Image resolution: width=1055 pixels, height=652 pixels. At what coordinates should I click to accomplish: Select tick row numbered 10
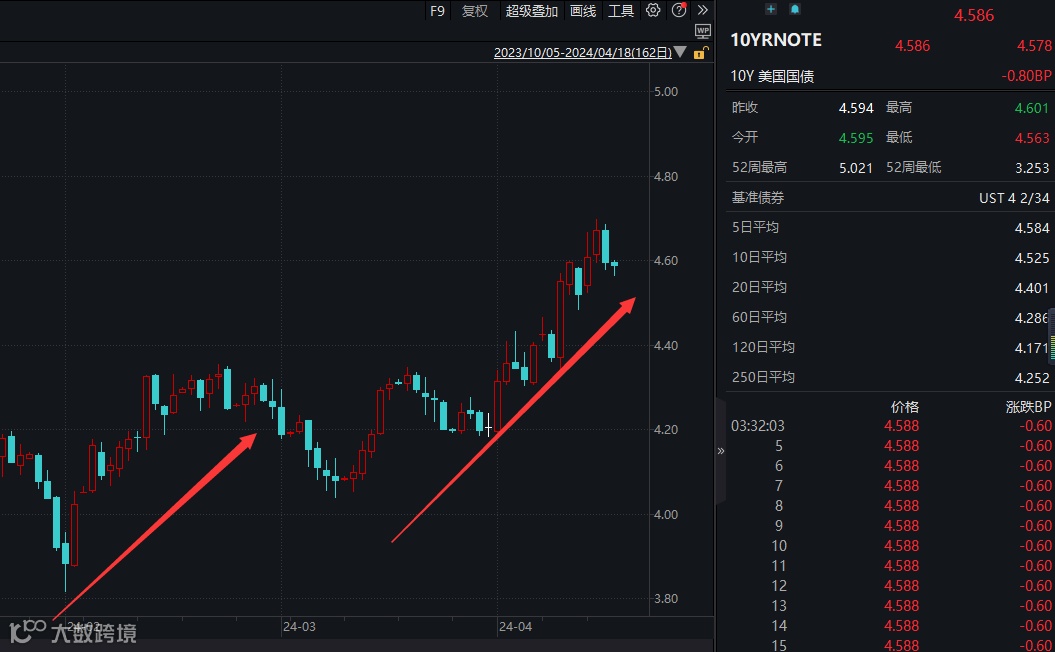click(x=890, y=546)
